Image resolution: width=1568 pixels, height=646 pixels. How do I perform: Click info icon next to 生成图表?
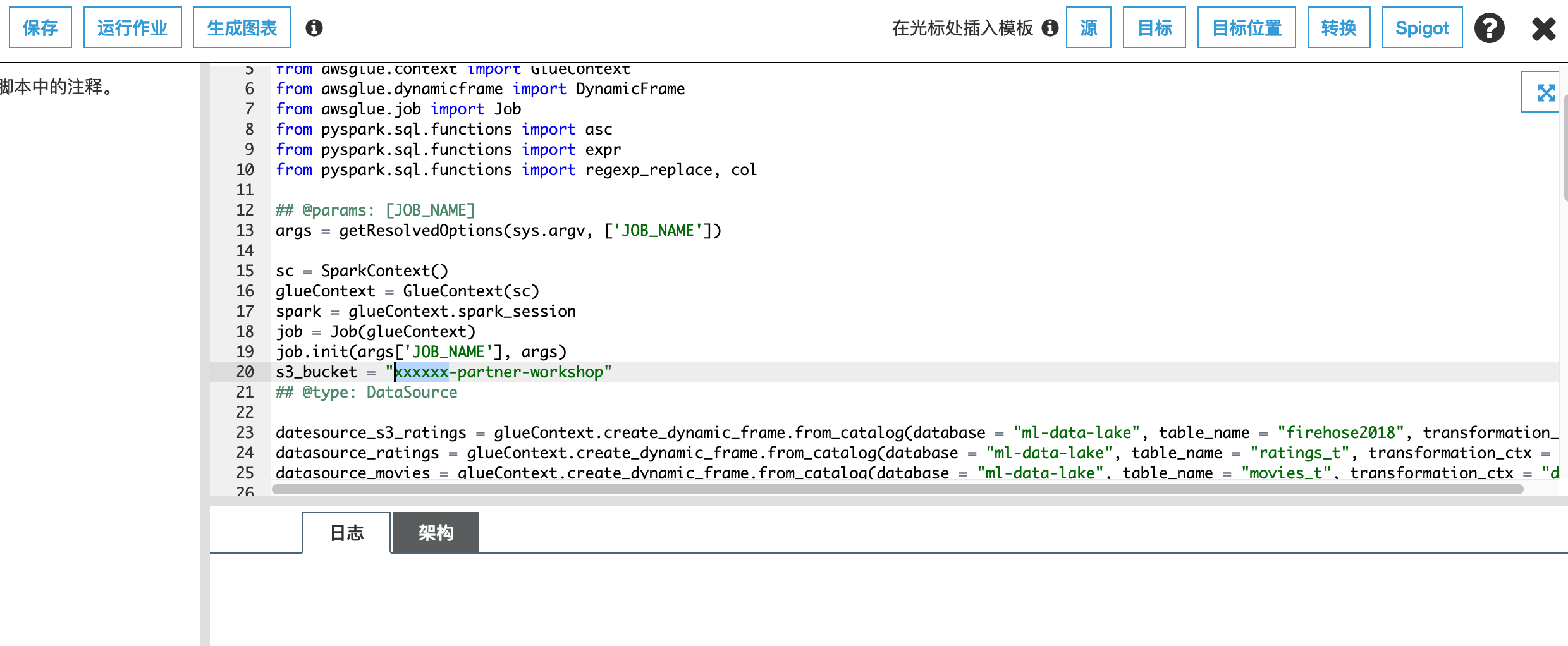[314, 28]
